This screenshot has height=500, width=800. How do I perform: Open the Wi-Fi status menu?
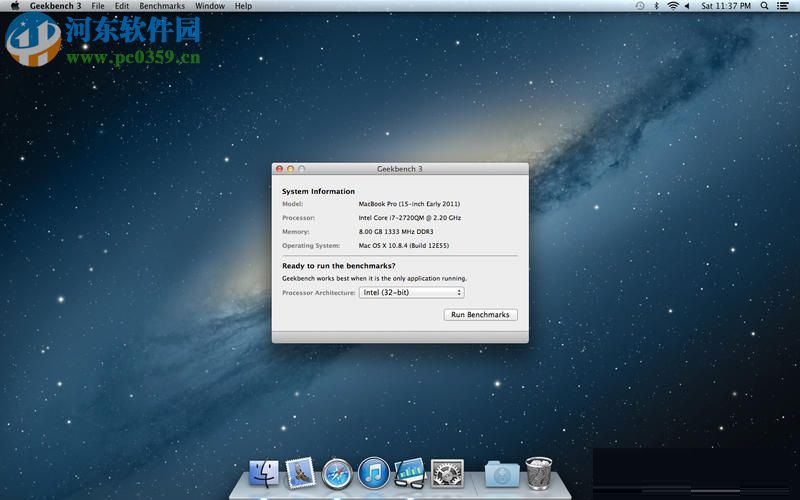click(673, 6)
